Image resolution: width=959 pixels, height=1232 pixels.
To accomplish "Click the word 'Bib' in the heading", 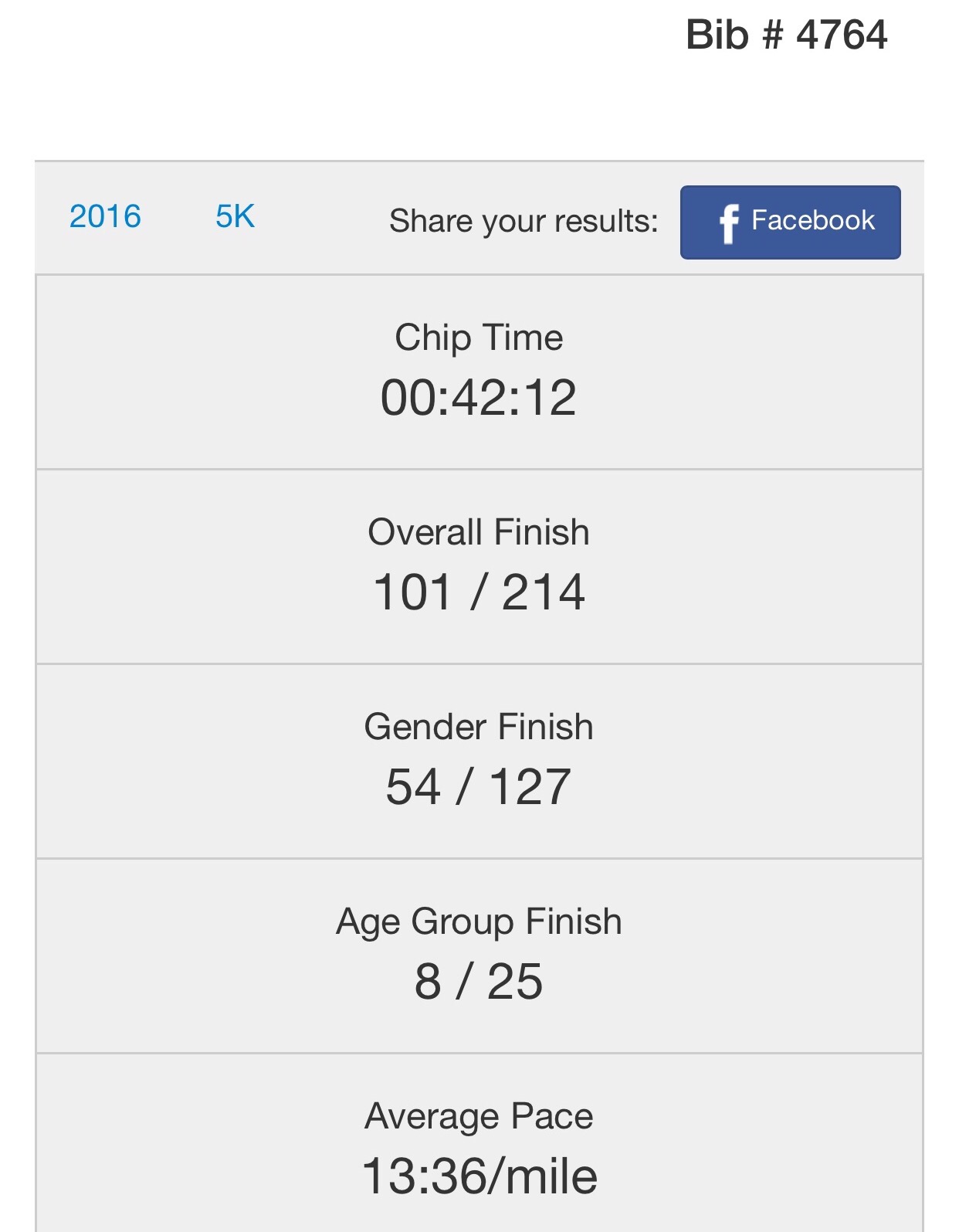I will pos(717,36).
